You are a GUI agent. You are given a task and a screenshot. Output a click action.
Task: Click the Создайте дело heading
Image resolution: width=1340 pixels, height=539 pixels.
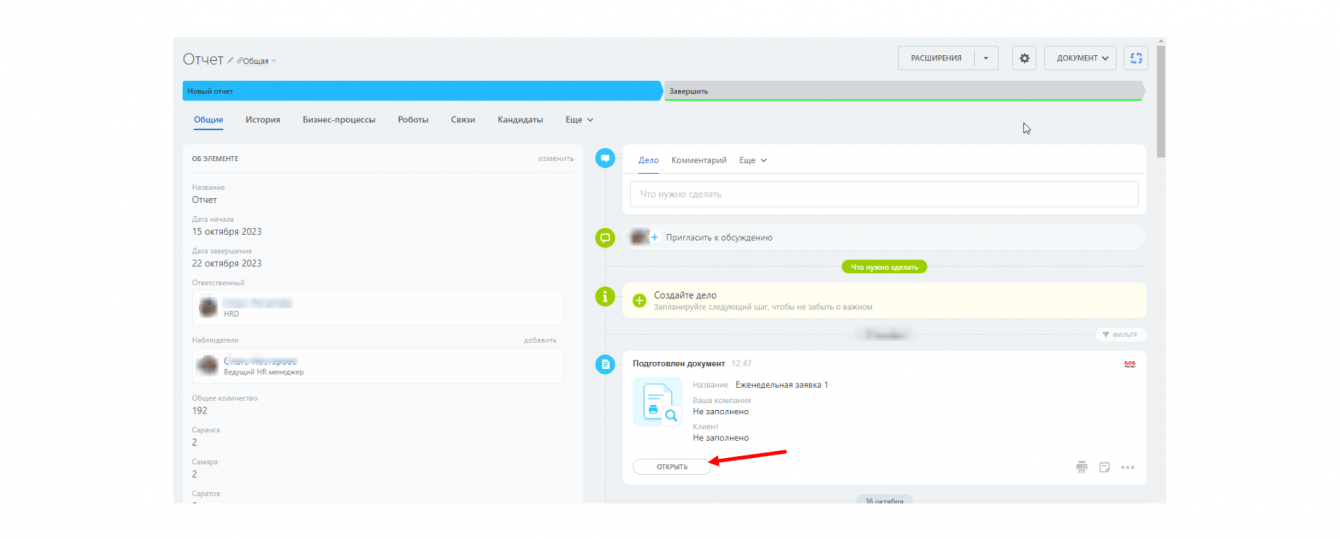coord(685,296)
